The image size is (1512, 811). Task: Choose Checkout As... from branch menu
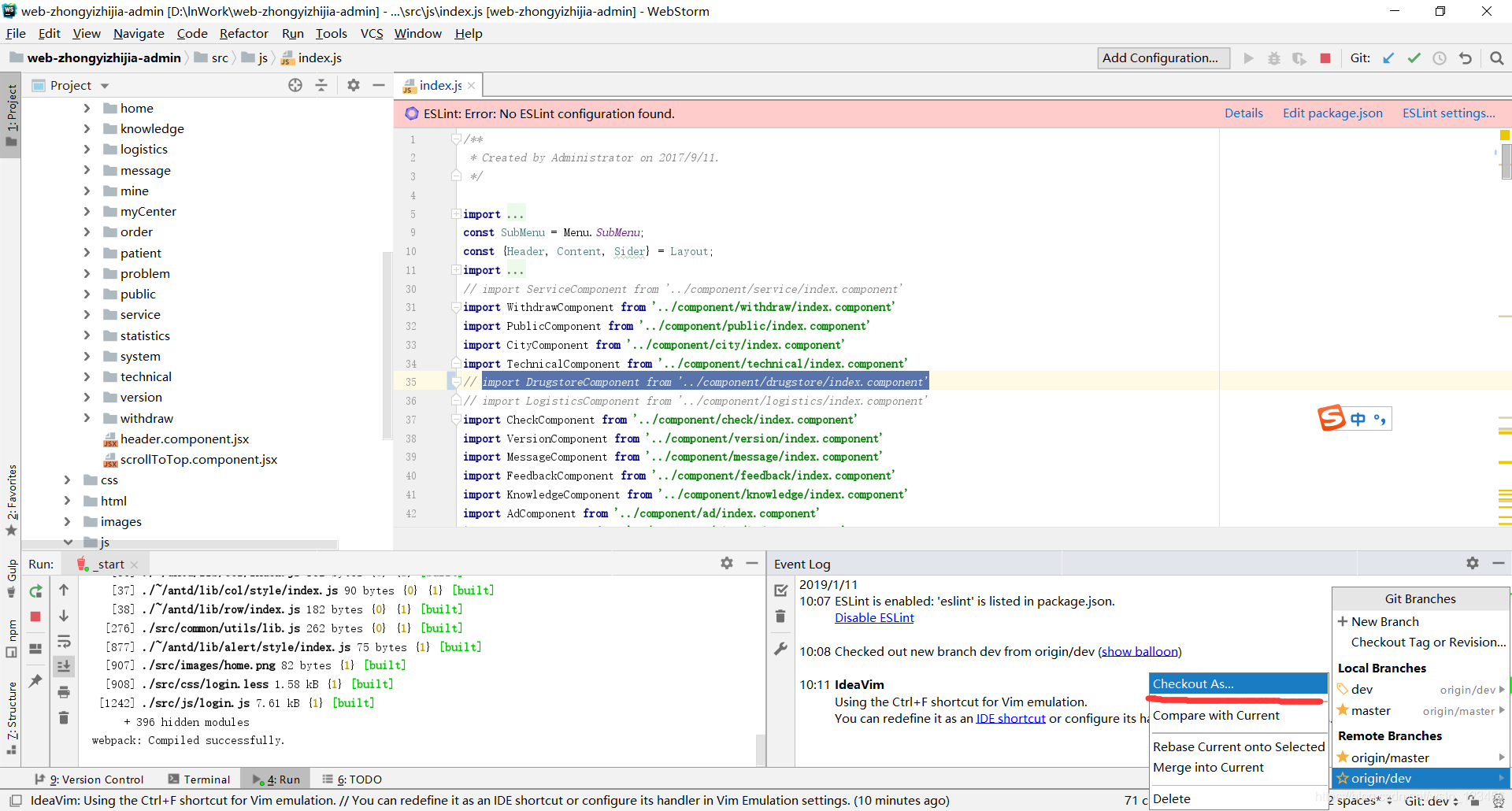click(x=1238, y=683)
